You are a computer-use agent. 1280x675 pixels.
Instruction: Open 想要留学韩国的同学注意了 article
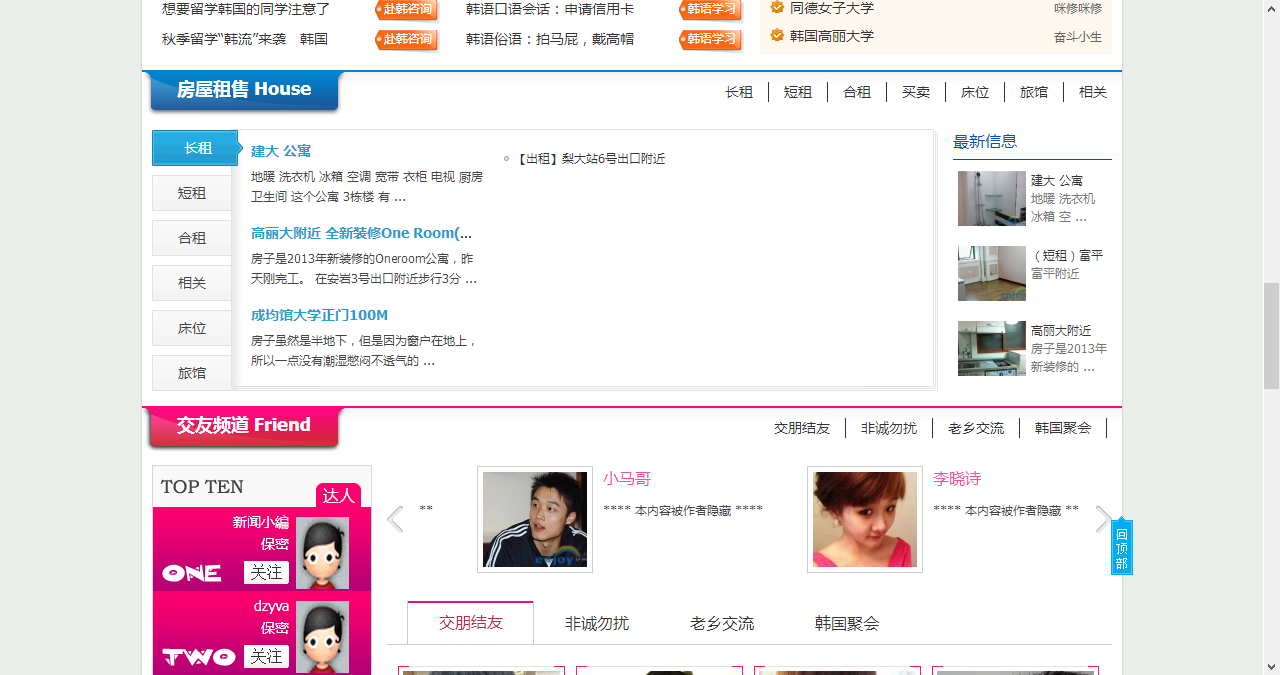(x=246, y=10)
